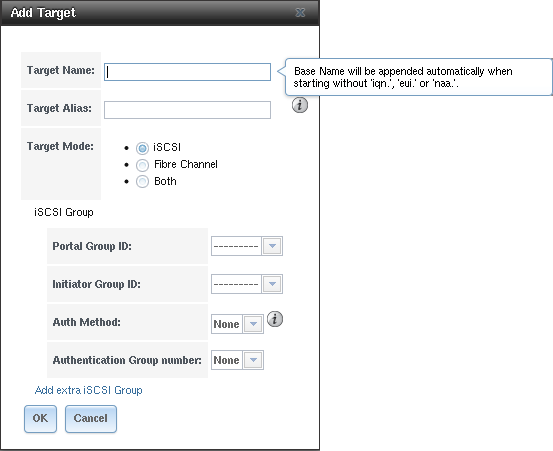Click the Auth Method None value
The width and height of the screenshot is (553, 451).
tap(227, 324)
